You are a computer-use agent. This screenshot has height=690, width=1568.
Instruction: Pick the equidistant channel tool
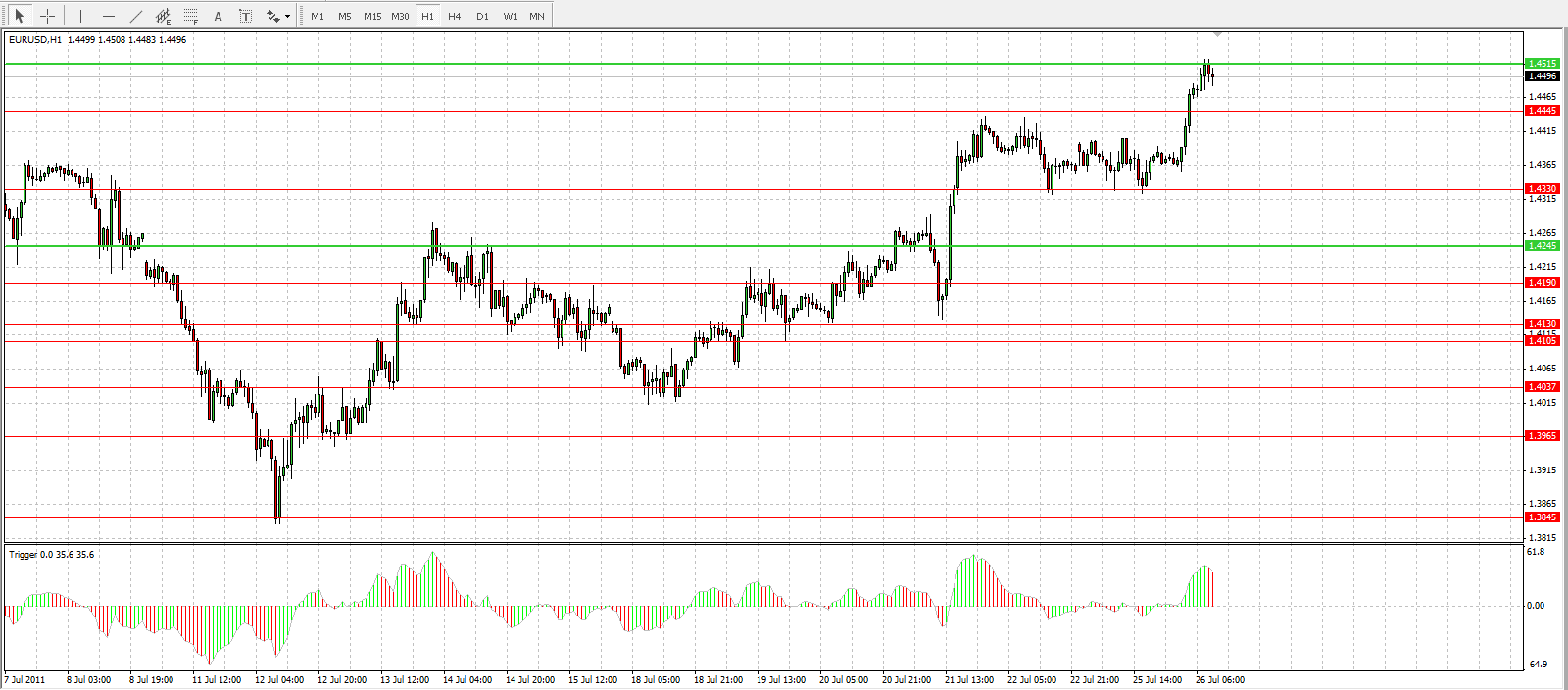coord(164,16)
